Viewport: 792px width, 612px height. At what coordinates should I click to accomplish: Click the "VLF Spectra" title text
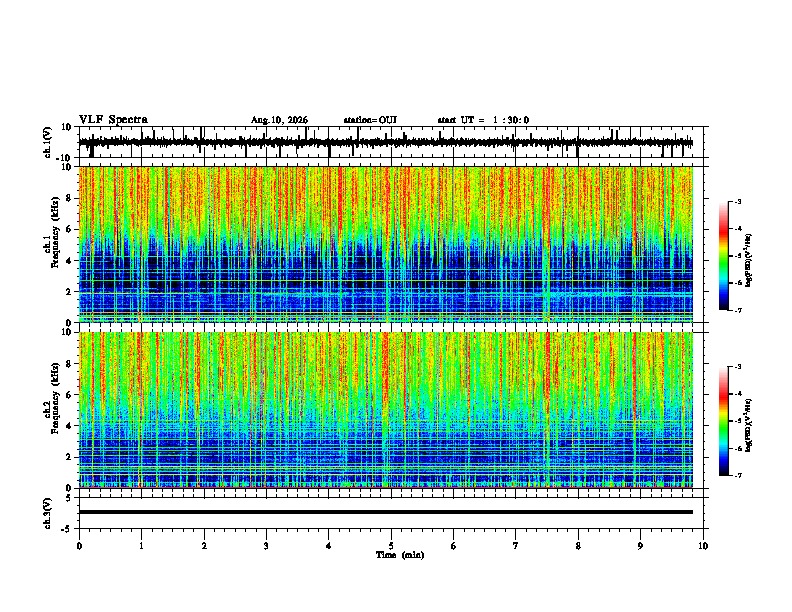113,120
